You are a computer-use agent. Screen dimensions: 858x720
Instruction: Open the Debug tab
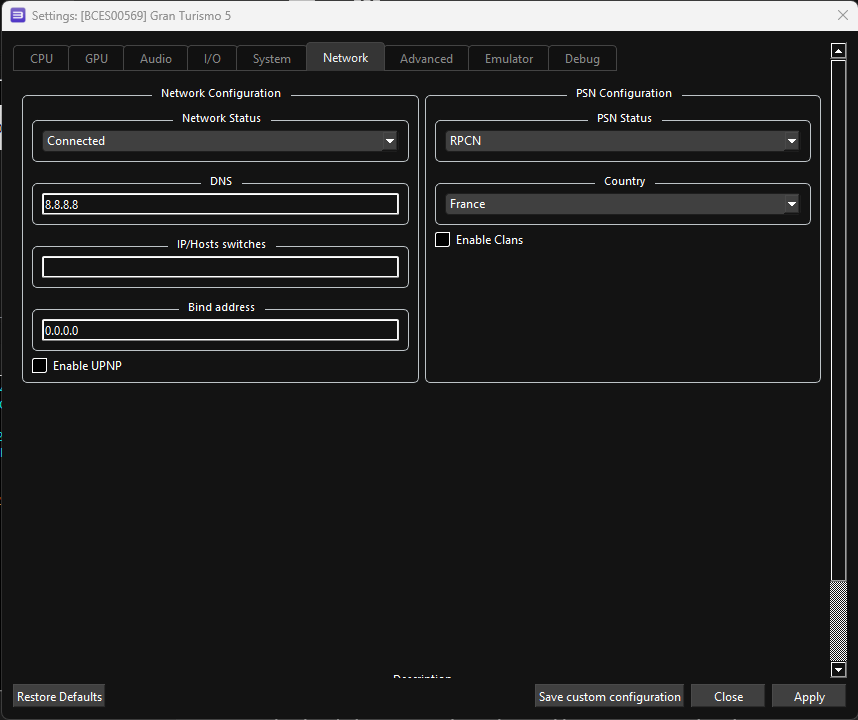[582, 59]
